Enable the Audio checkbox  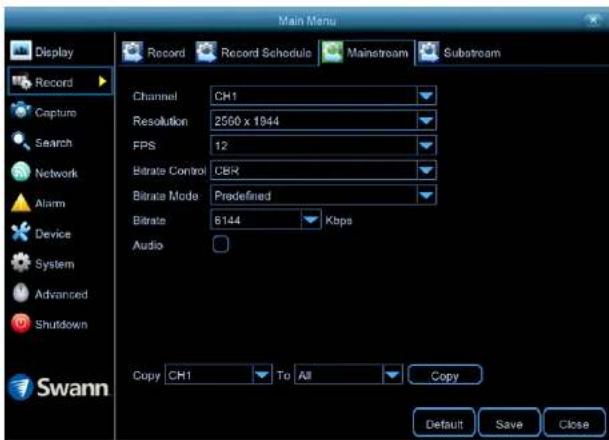click(x=221, y=245)
